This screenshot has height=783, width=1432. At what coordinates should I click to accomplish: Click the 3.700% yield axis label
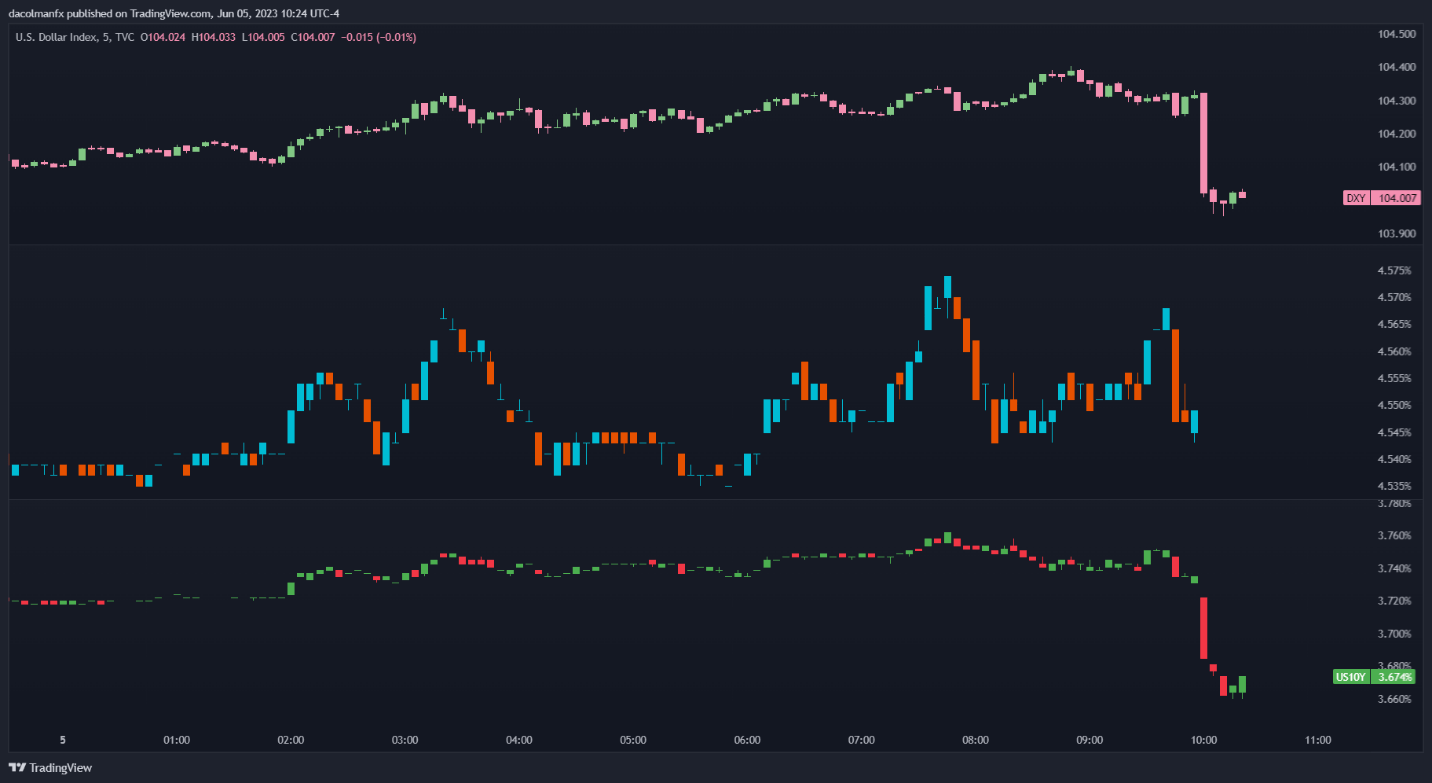point(1396,634)
